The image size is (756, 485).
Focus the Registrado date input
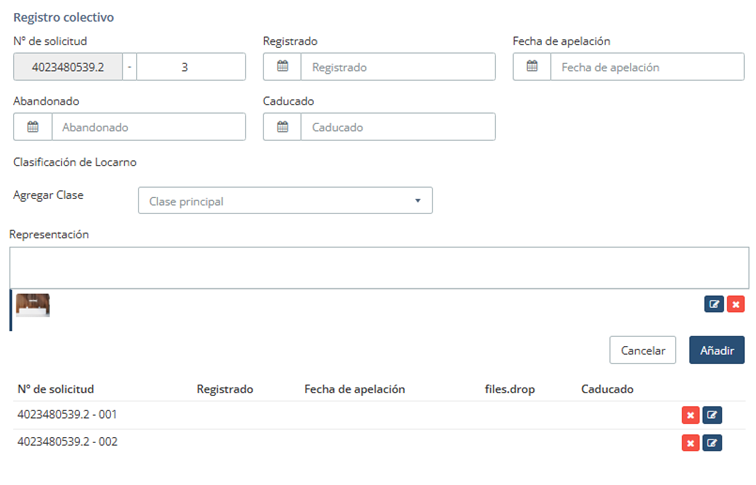point(398,67)
